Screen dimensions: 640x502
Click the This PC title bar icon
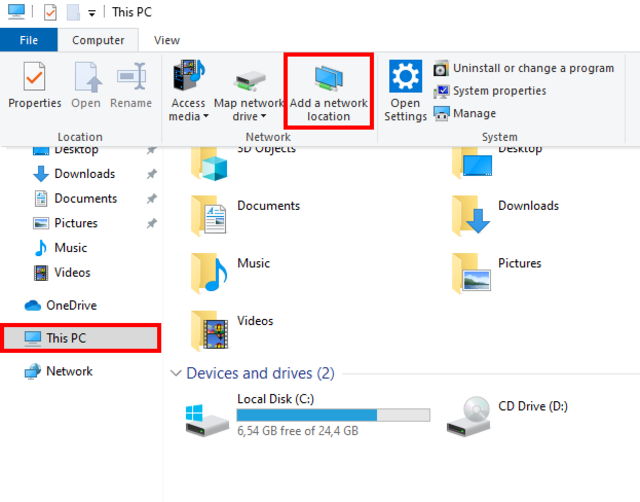[x=16, y=12]
